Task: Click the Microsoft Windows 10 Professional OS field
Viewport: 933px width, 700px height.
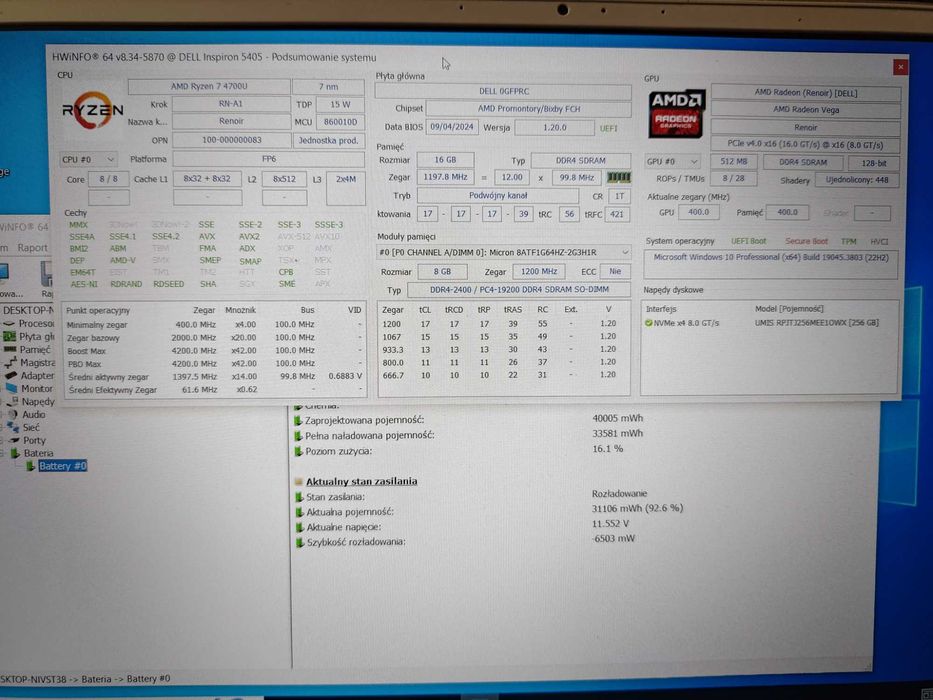Action: [771, 264]
